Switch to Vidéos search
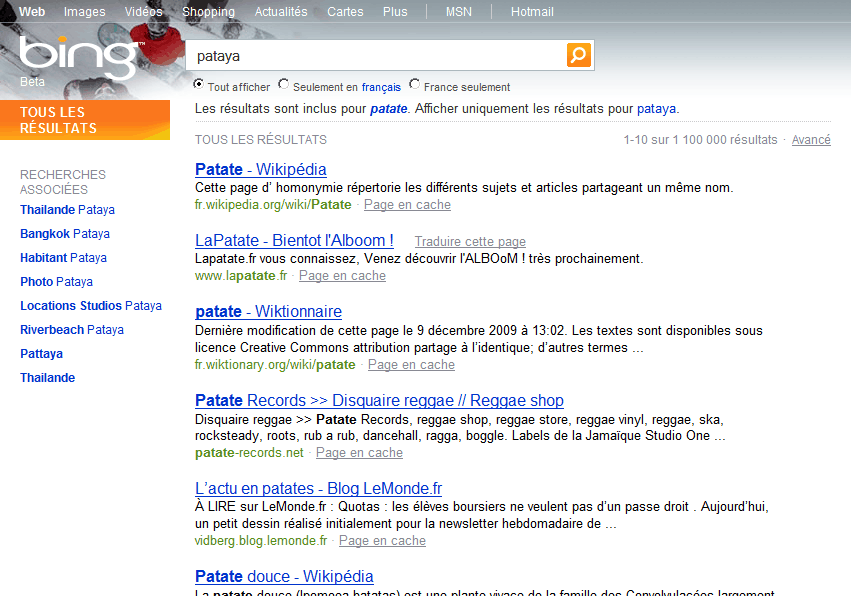Screen dimensions: 851x596 coord(144,11)
